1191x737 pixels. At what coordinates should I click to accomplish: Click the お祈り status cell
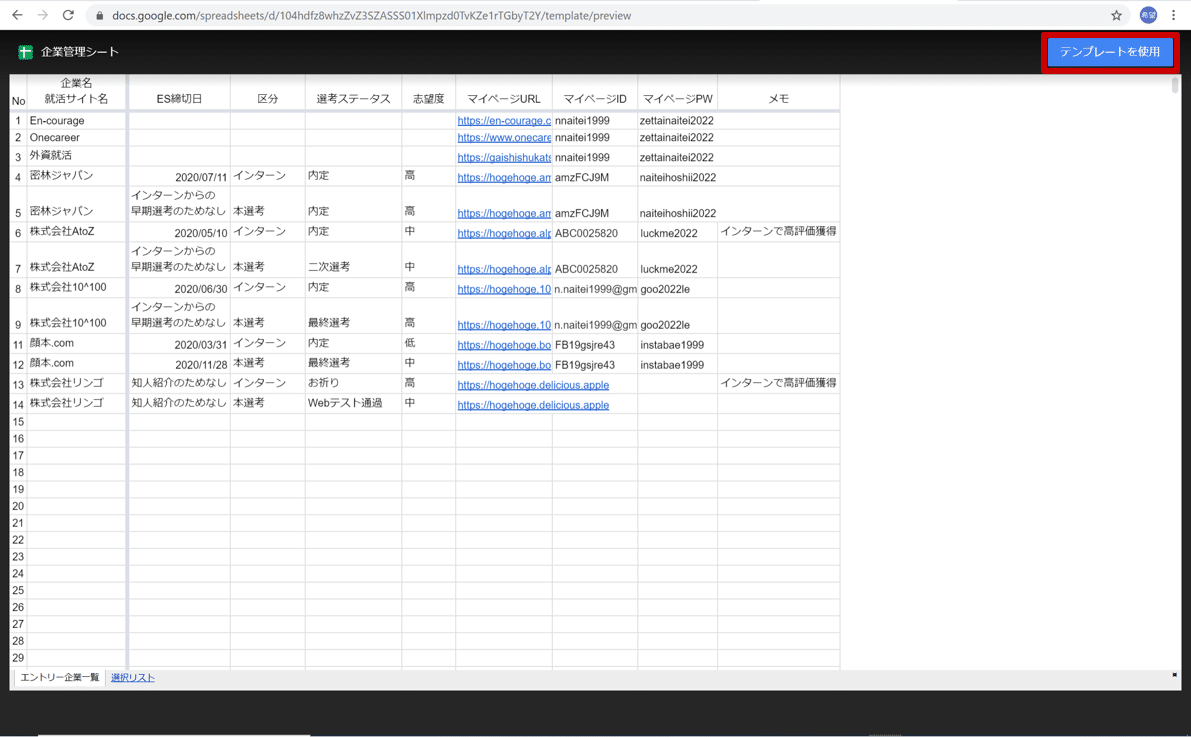click(353, 384)
